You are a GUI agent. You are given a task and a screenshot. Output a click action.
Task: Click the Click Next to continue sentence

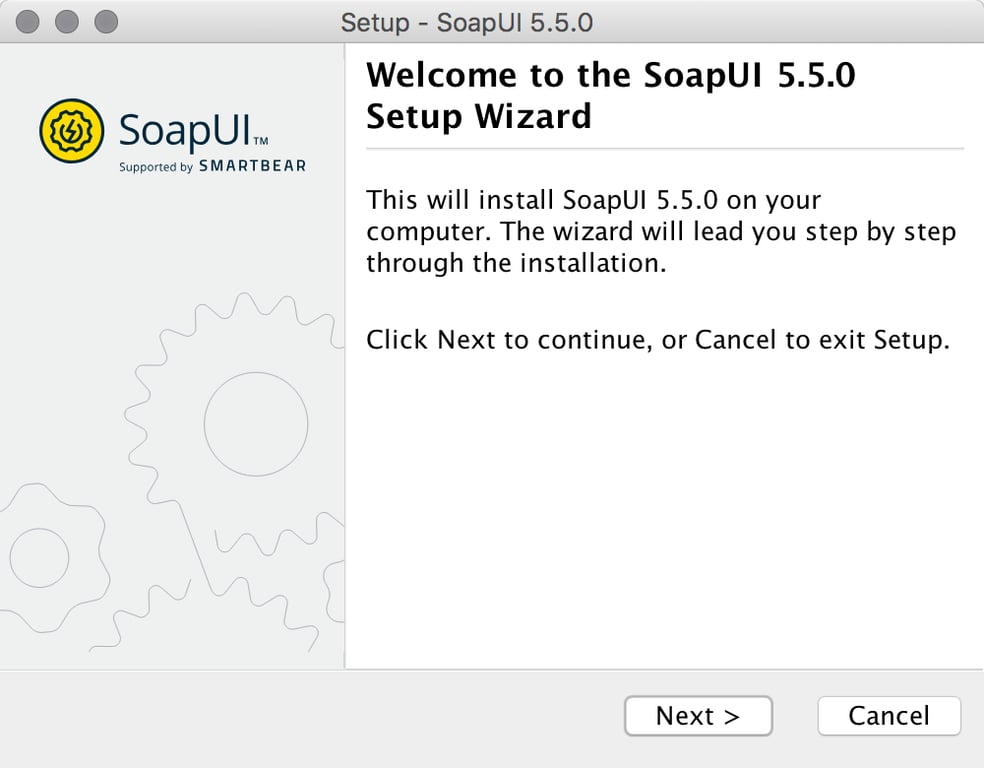[x=655, y=339]
